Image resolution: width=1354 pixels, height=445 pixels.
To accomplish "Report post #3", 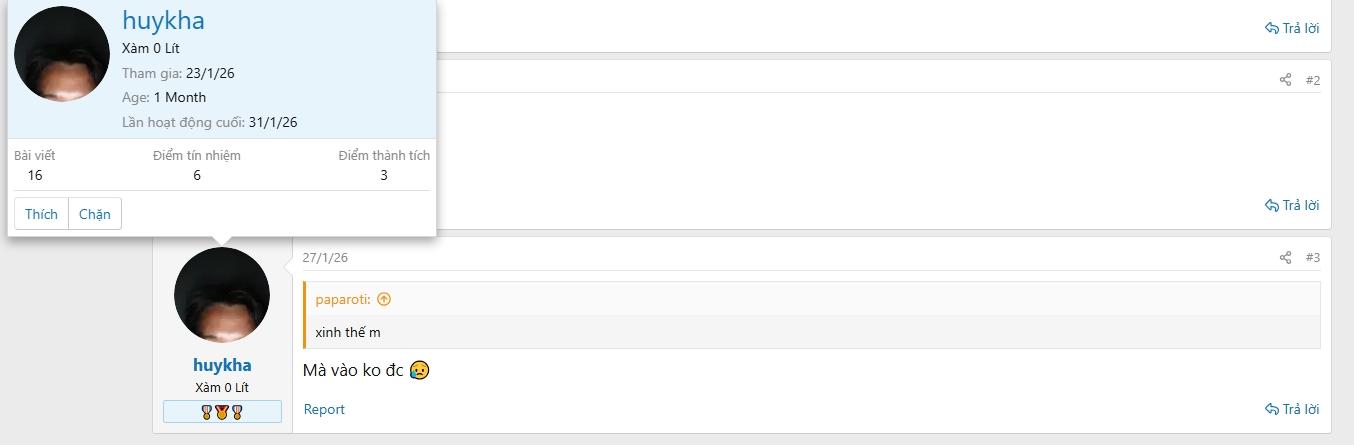I will pyautogui.click(x=324, y=409).
